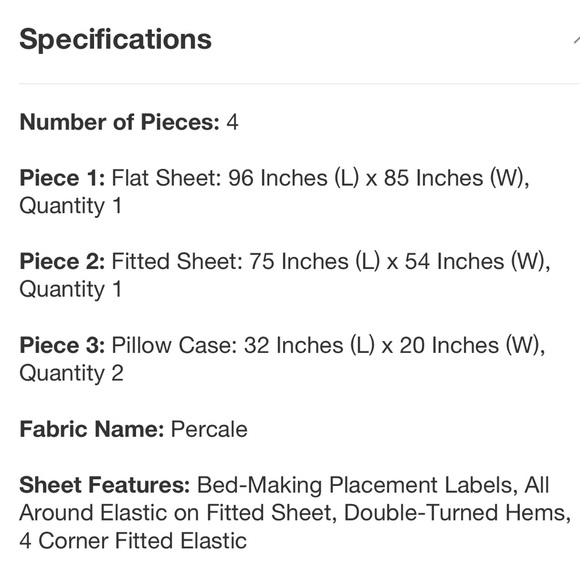This screenshot has width=580, height=580.
Task: Click the Flat Sheet 96 Inches dimensions text
Action: pyautogui.click(x=320, y=178)
